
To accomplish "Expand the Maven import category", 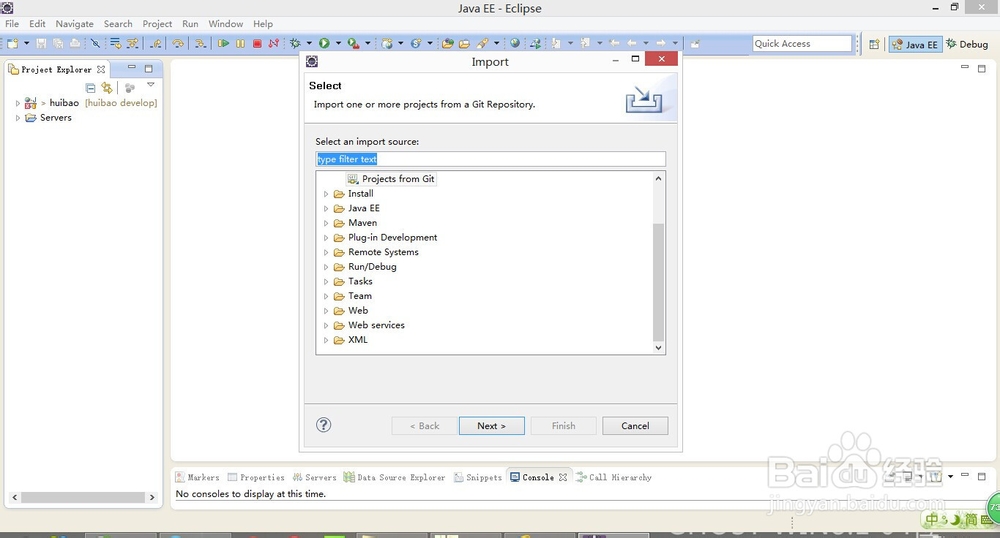I will pos(326,223).
